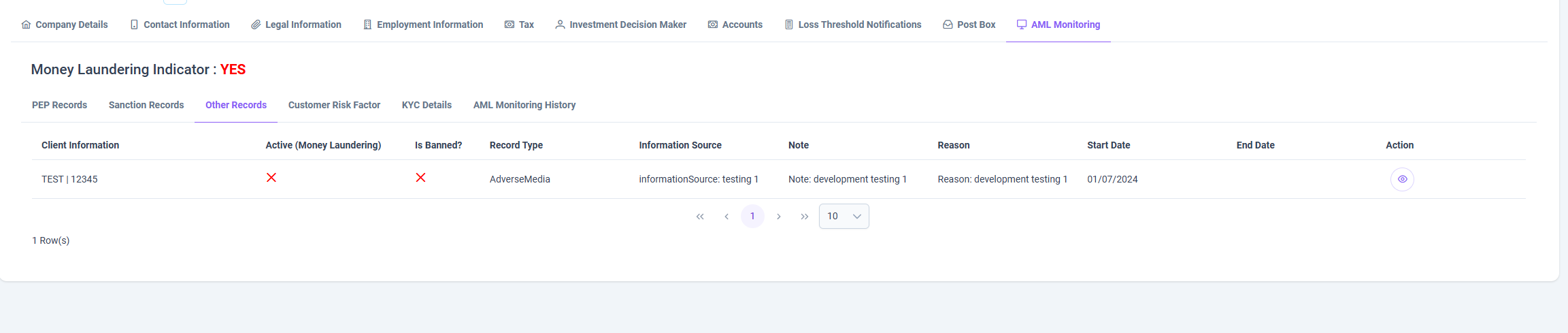
Task: Select the Tax tab
Action: click(519, 25)
